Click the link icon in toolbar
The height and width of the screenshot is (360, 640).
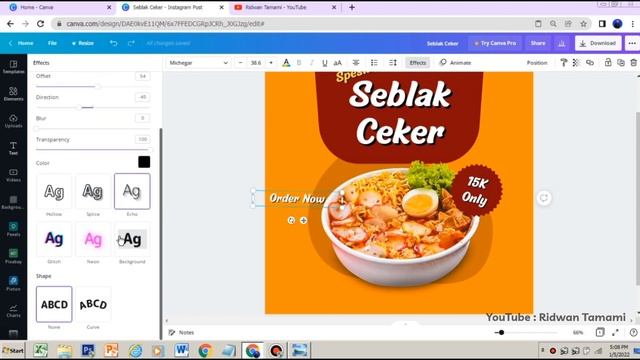[x=590, y=62]
